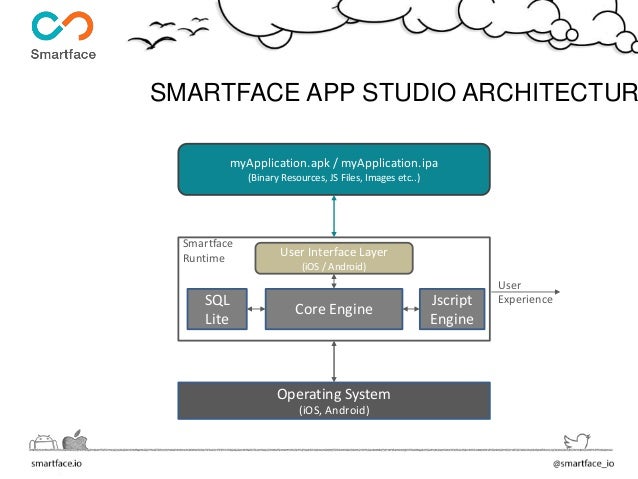The image size is (638, 479).
Task: Select the Jscript Engine block
Action: click(x=452, y=309)
